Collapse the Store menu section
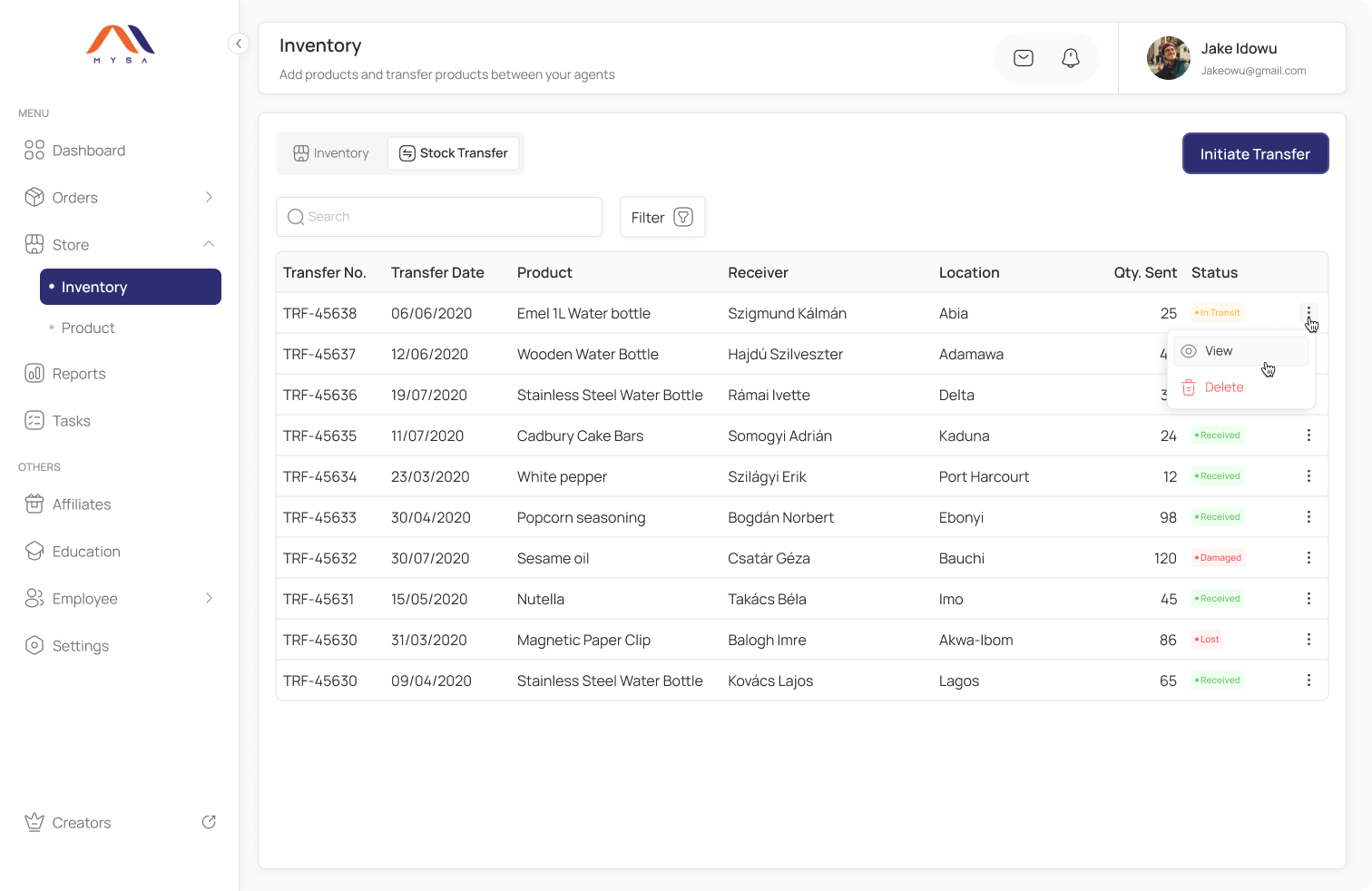Viewport: 1372px width, 891px height. [209, 244]
